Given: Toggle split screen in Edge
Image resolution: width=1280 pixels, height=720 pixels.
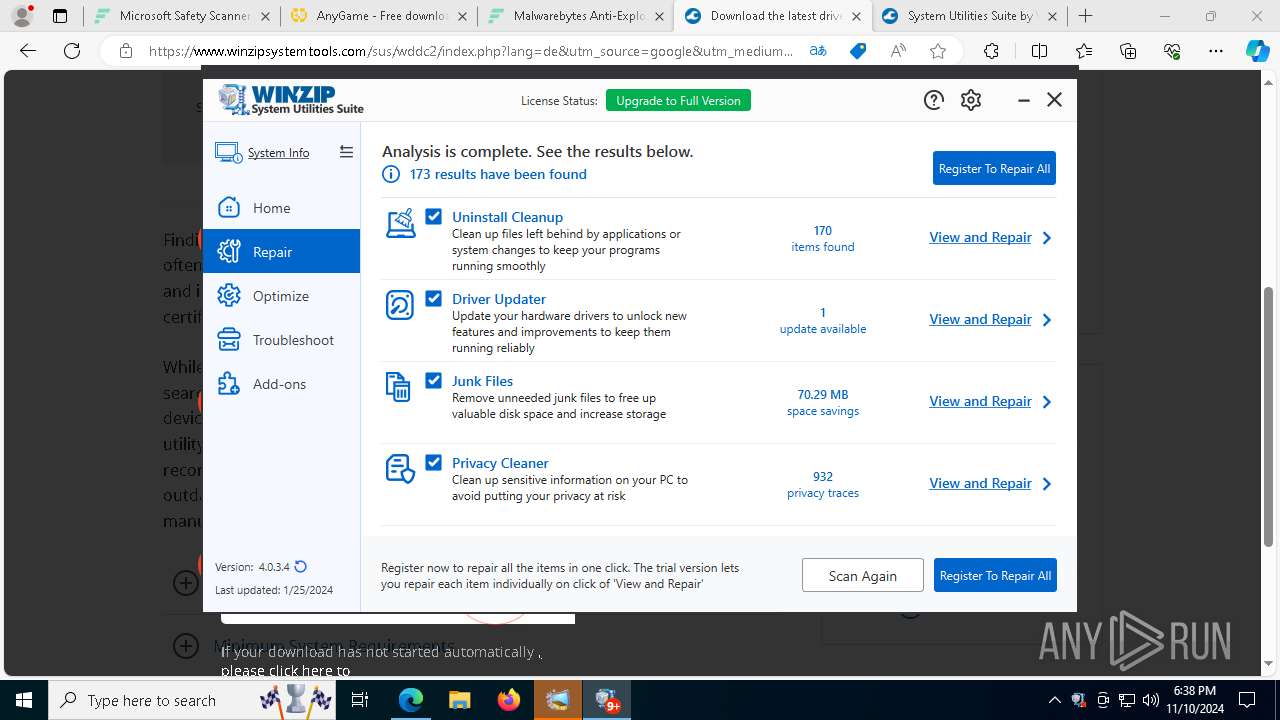Looking at the screenshot, I should pyautogui.click(x=1039, y=52).
